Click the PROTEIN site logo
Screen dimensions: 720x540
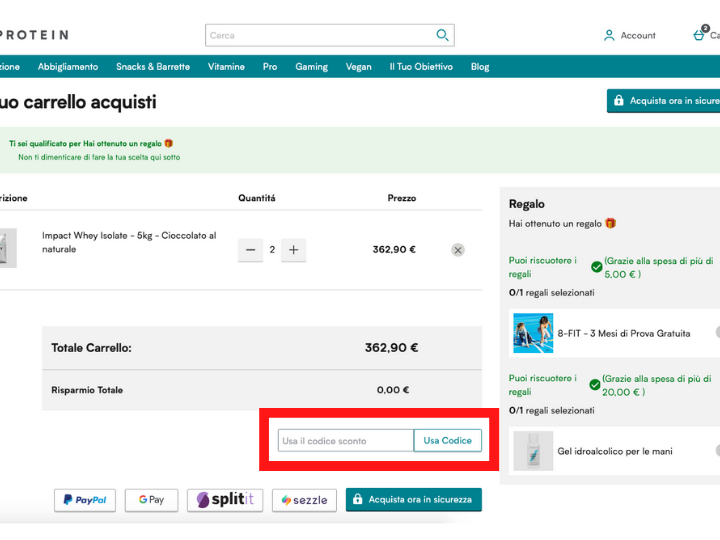[34, 35]
